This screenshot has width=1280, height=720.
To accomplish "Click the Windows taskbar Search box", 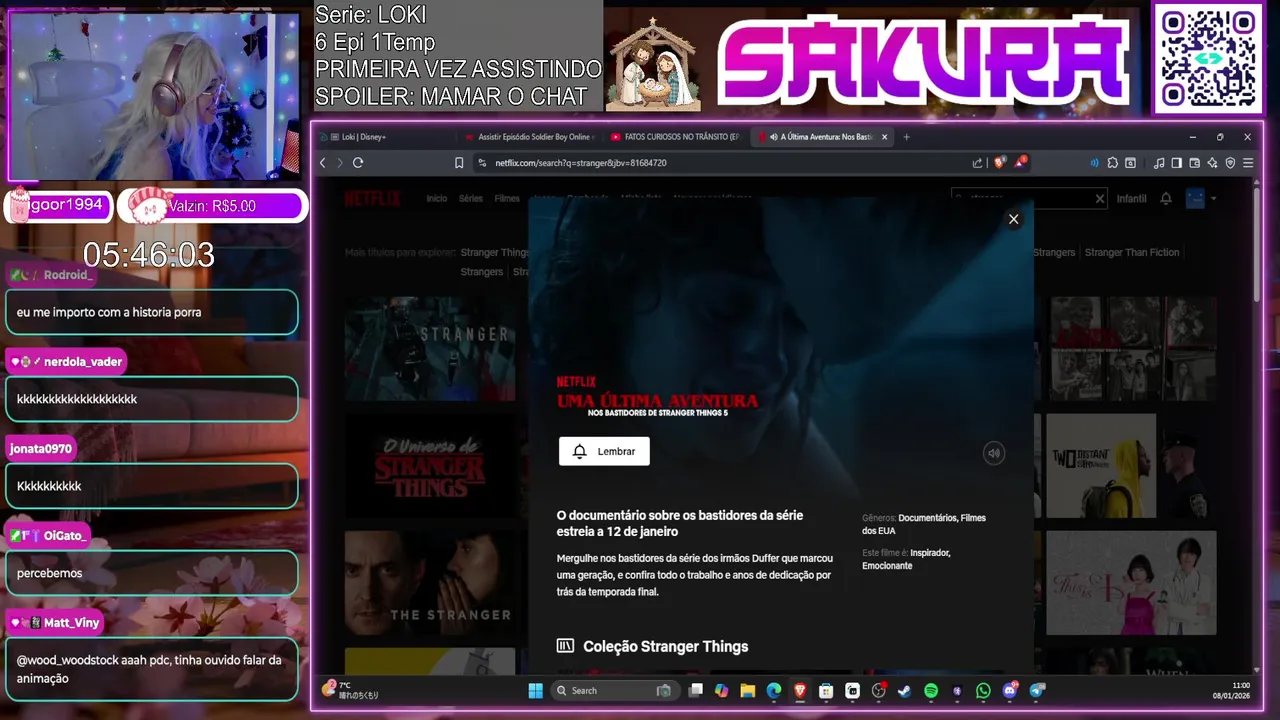I will click(x=615, y=690).
